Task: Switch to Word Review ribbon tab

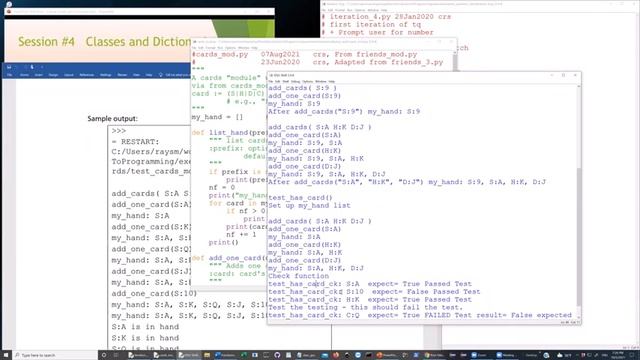Action: [122, 75]
